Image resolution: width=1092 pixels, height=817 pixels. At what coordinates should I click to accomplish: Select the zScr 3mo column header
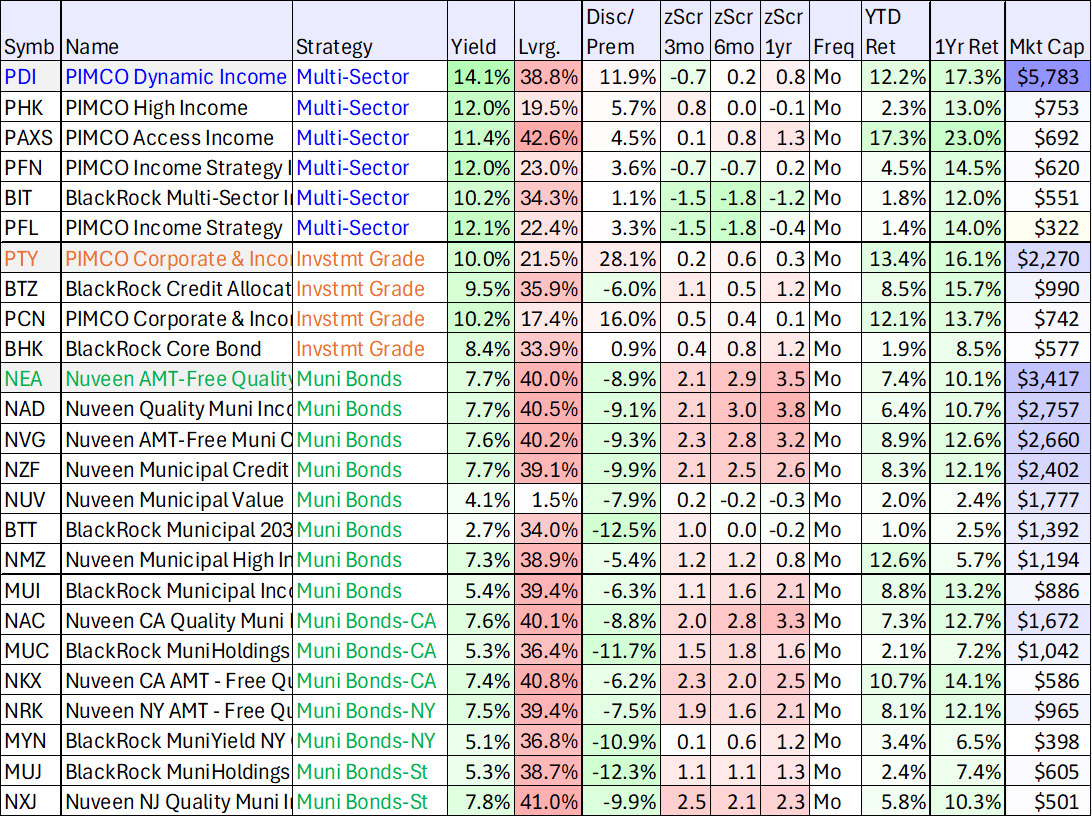pos(685,31)
